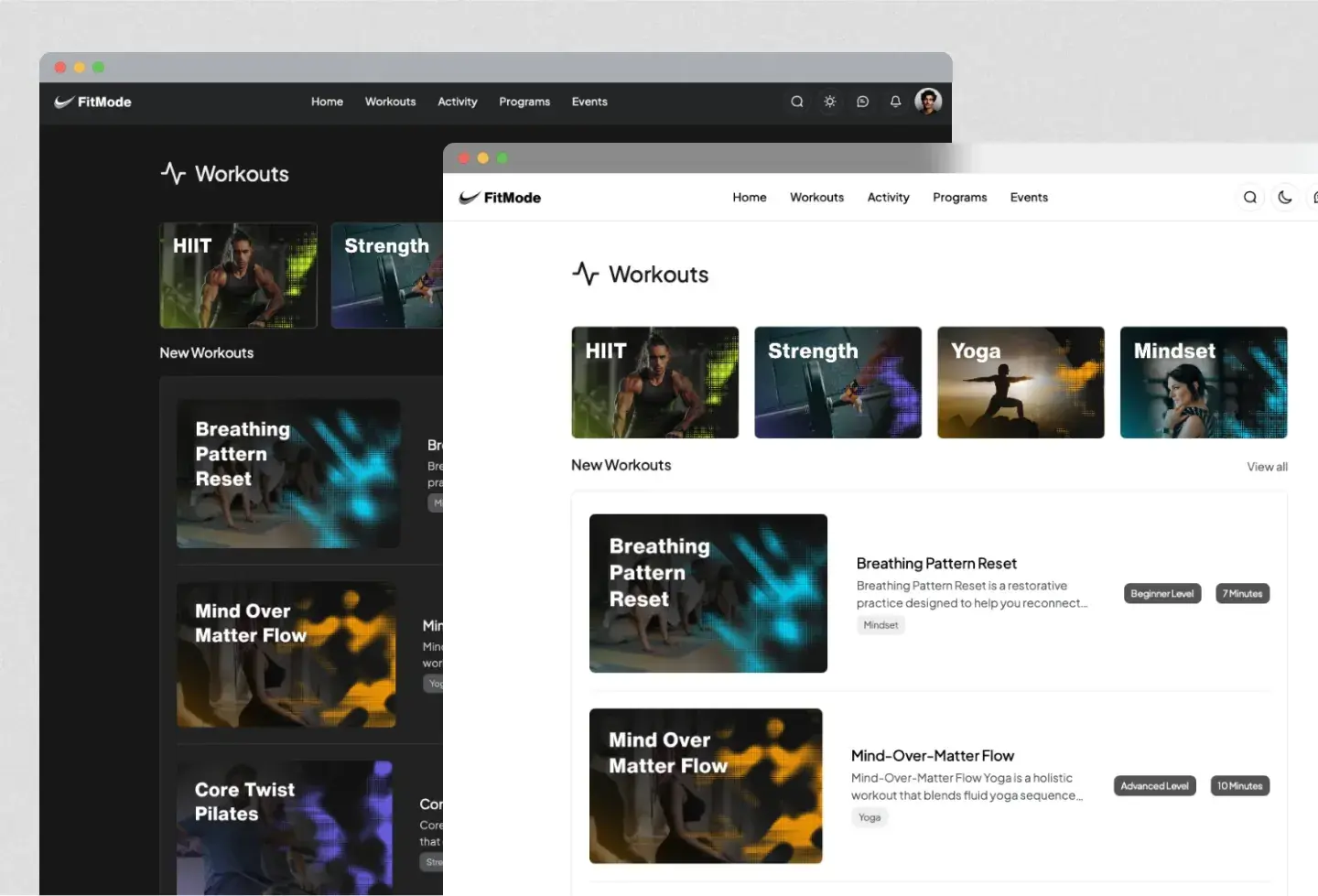Screen dimensions: 1318x896
Task: Open the chat messages icon in dark window
Action: 862,102
